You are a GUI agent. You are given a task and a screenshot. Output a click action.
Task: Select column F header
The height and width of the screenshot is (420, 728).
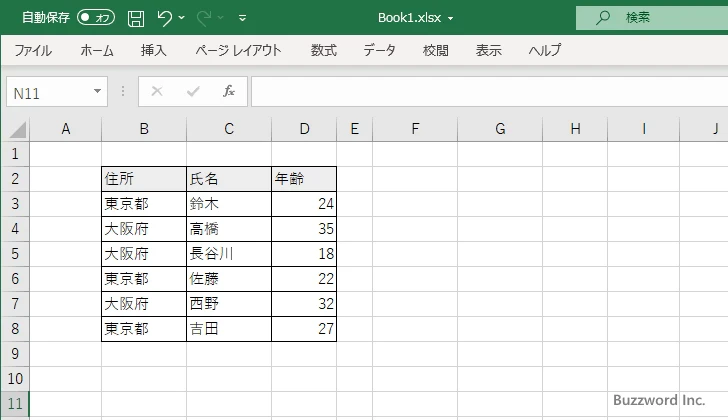tap(415, 129)
